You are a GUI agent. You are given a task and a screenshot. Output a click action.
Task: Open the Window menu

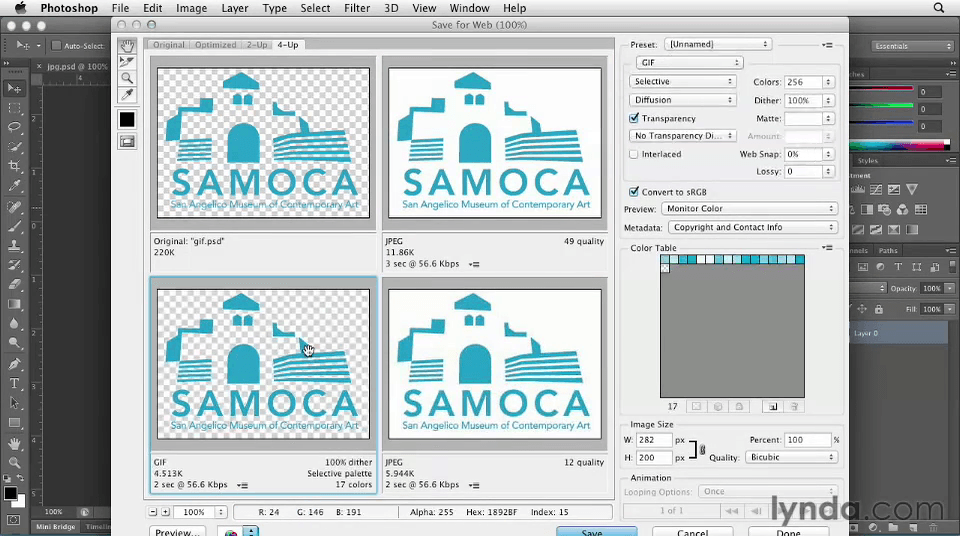point(470,8)
